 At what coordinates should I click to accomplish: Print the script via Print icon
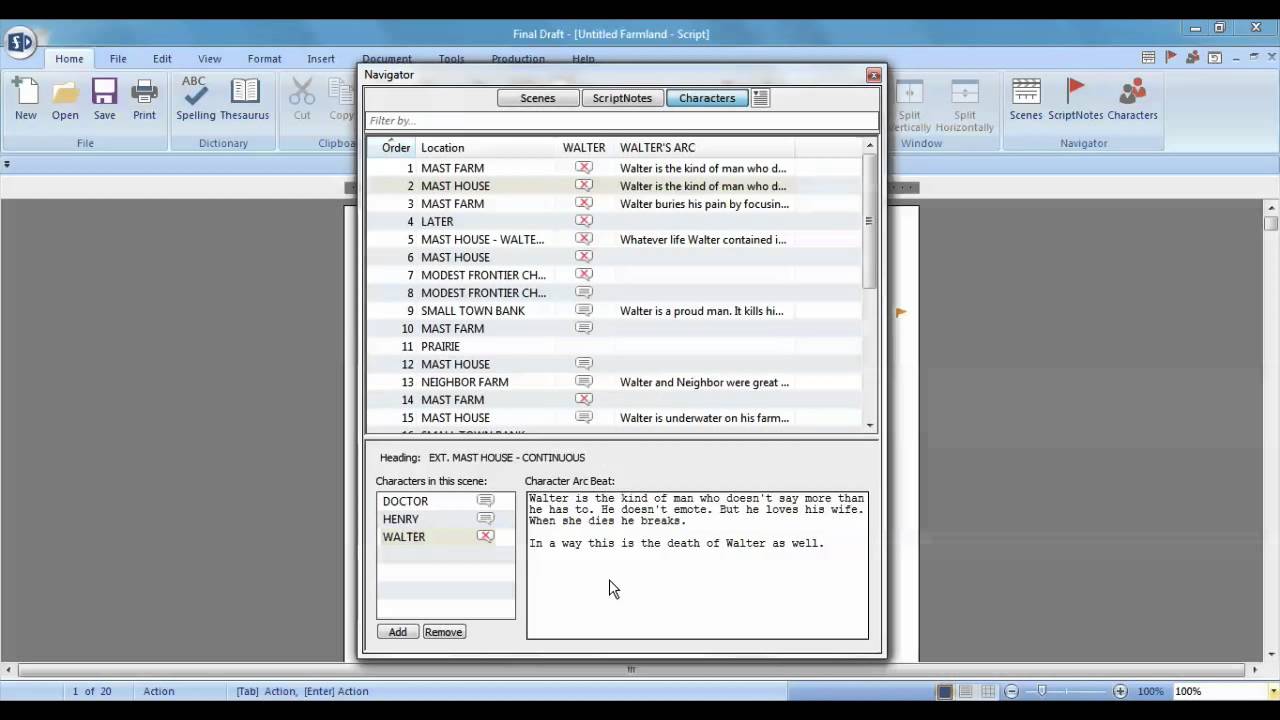tap(144, 99)
